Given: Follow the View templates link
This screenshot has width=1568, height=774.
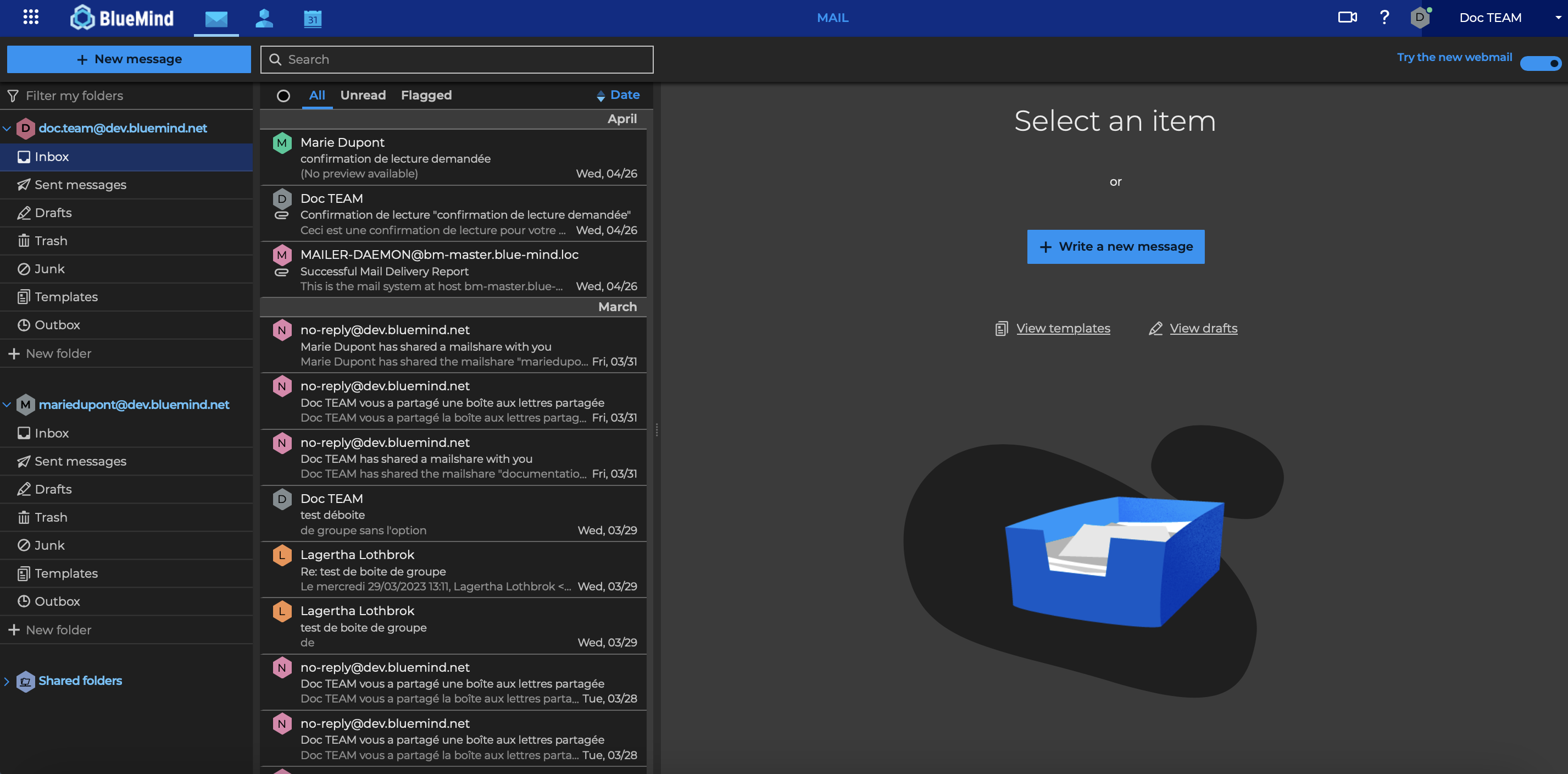Looking at the screenshot, I should click(x=1063, y=328).
